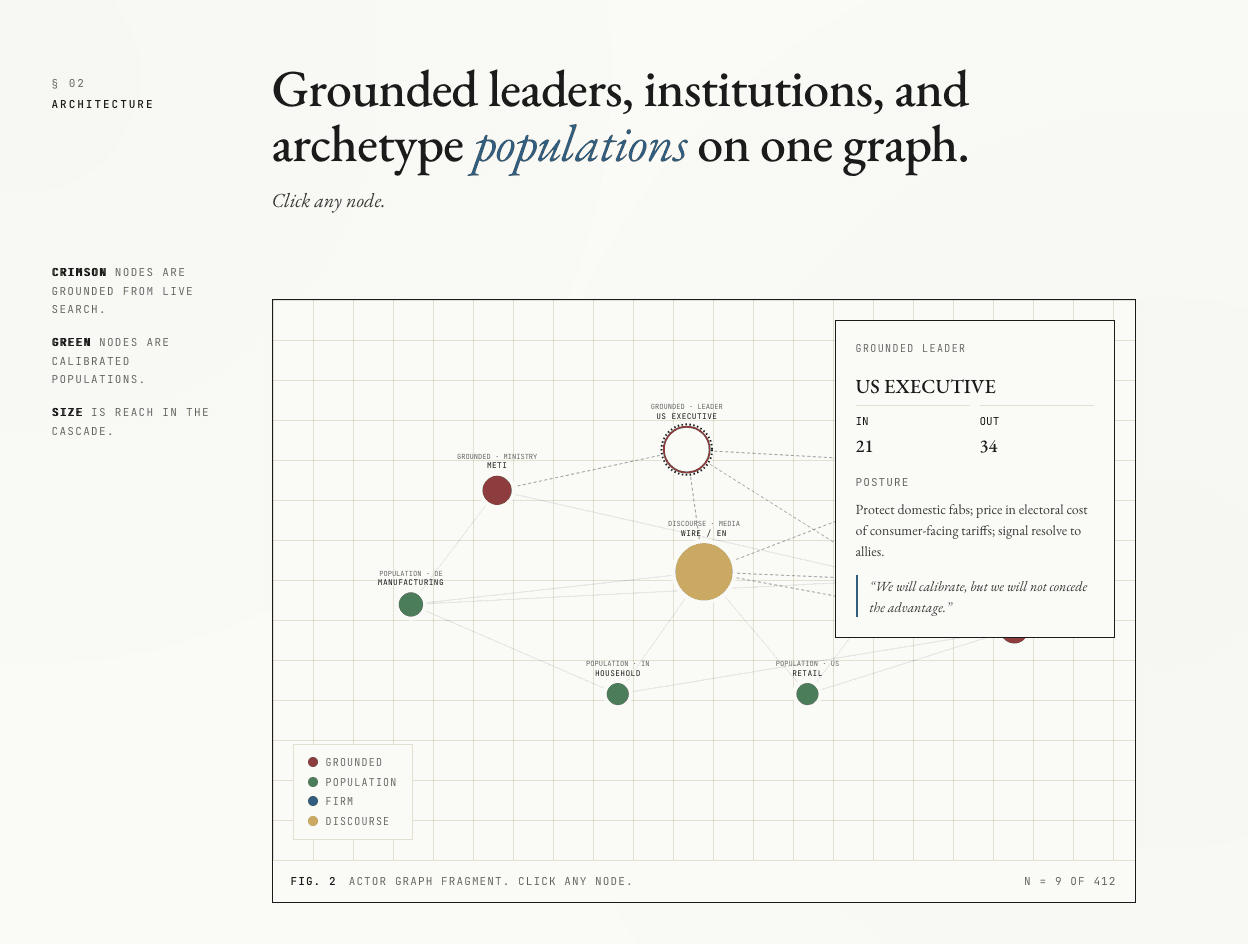Click the 'FIRM' legend text
The height and width of the screenshot is (944, 1248).
click(x=339, y=801)
